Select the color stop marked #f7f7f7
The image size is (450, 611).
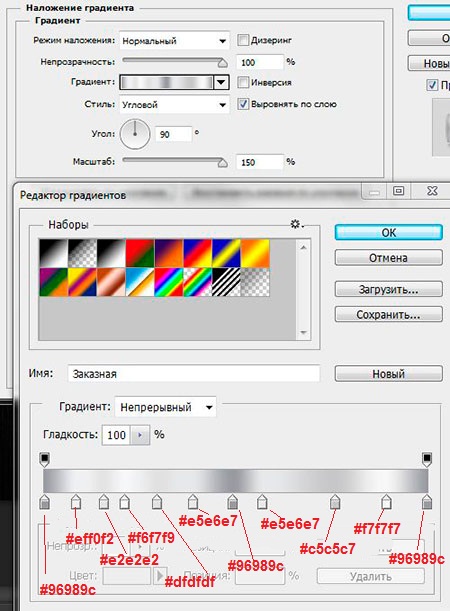coord(386,502)
